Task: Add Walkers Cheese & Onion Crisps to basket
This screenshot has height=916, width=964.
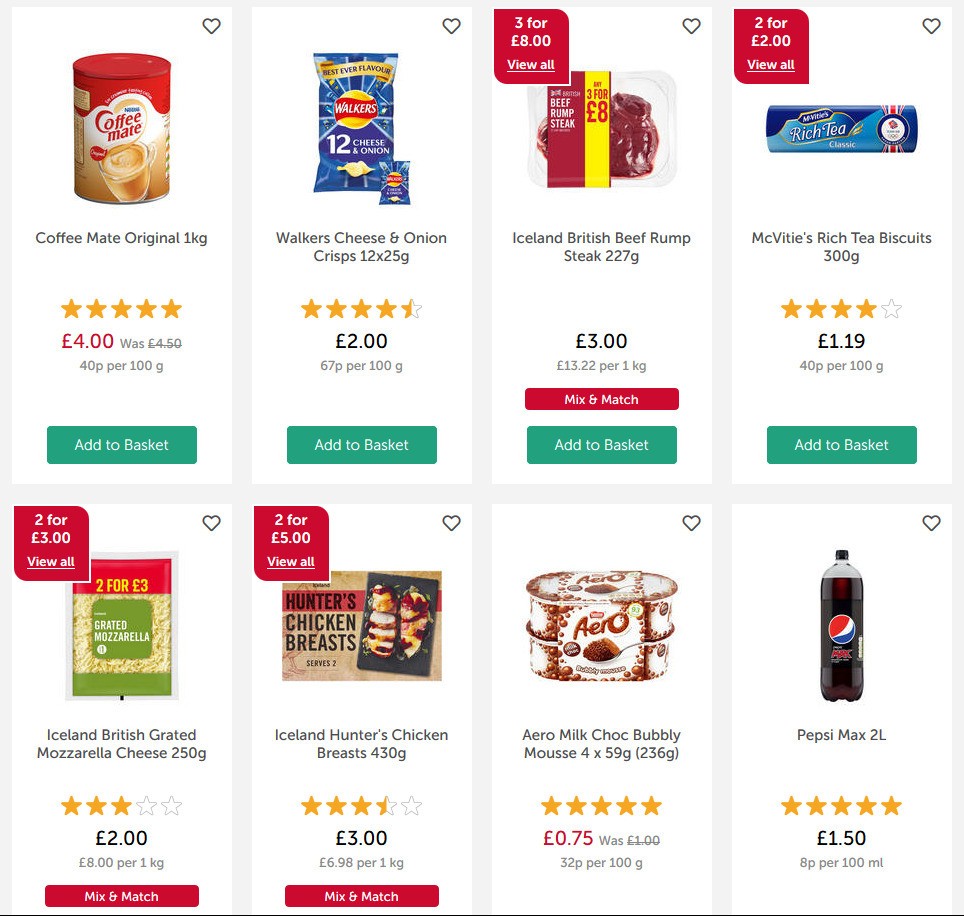Action: (x=361, y=445)
